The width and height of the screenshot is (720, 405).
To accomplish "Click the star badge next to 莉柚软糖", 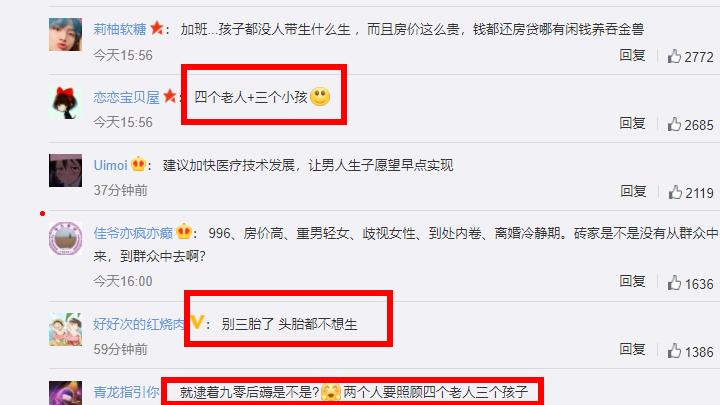I will tap(157, 28).
